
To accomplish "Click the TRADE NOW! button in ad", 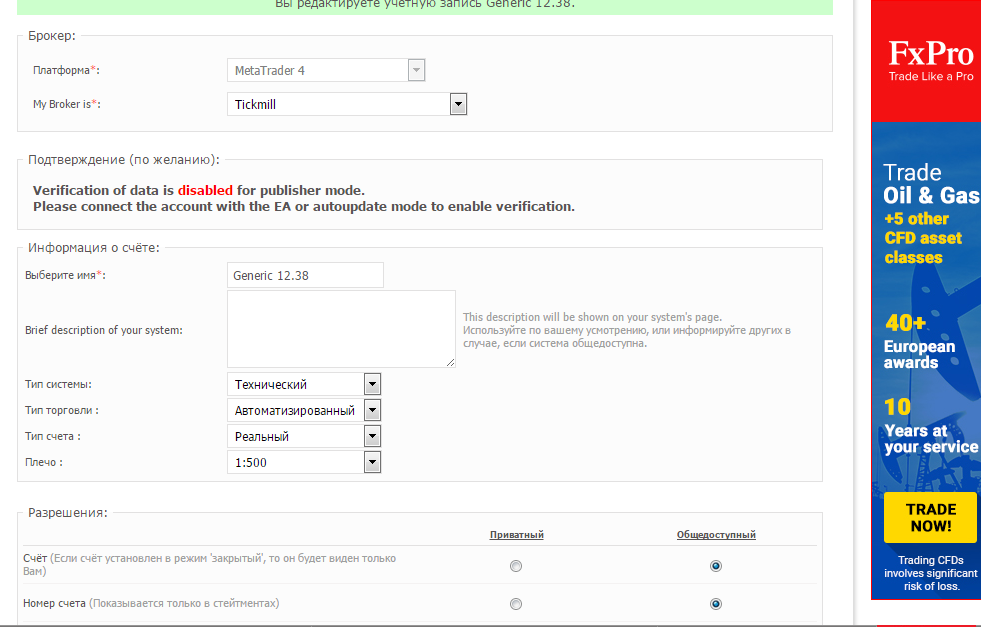I will click(930, 517).
